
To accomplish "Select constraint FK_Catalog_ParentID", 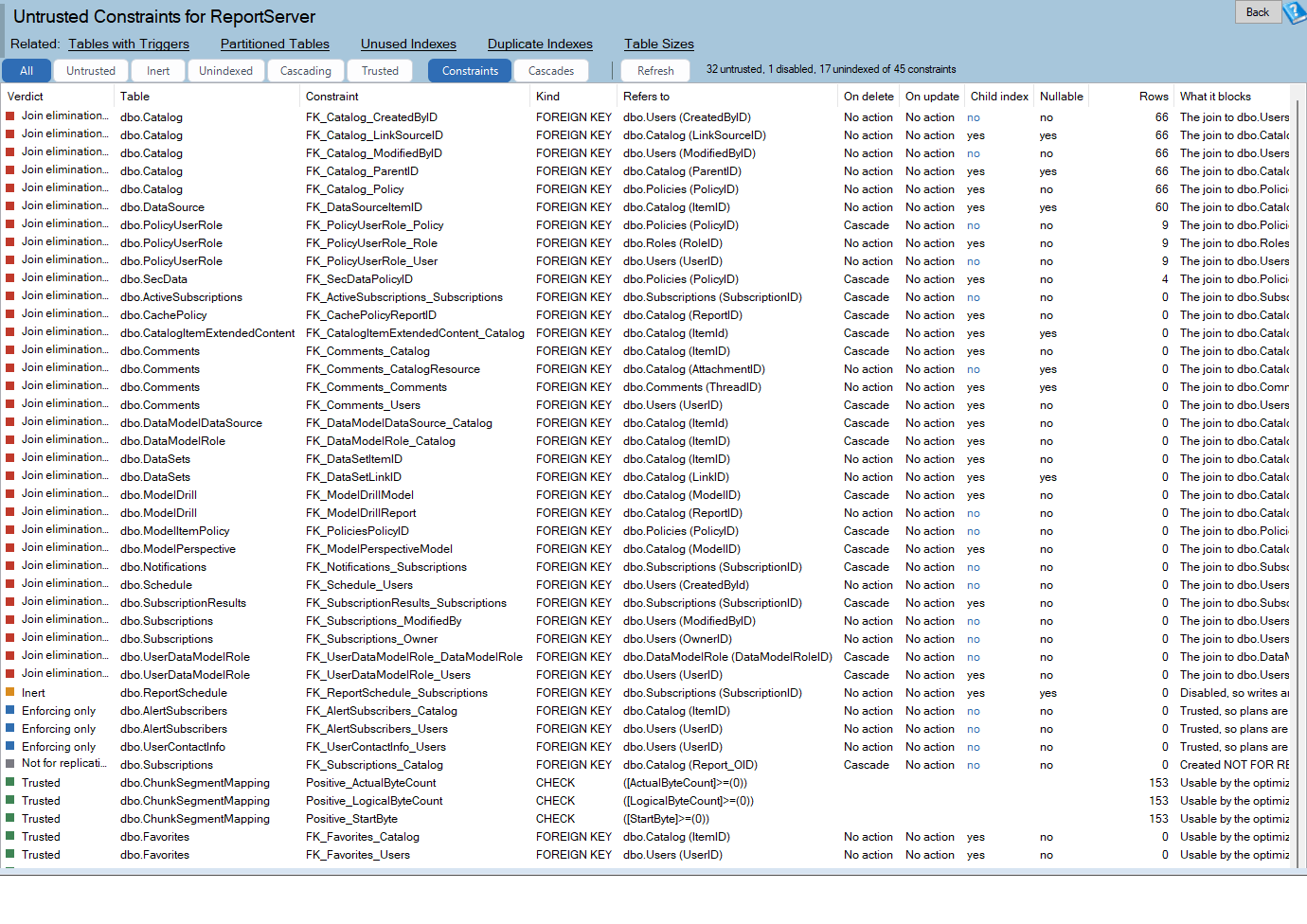I will (x=362, y=171).
